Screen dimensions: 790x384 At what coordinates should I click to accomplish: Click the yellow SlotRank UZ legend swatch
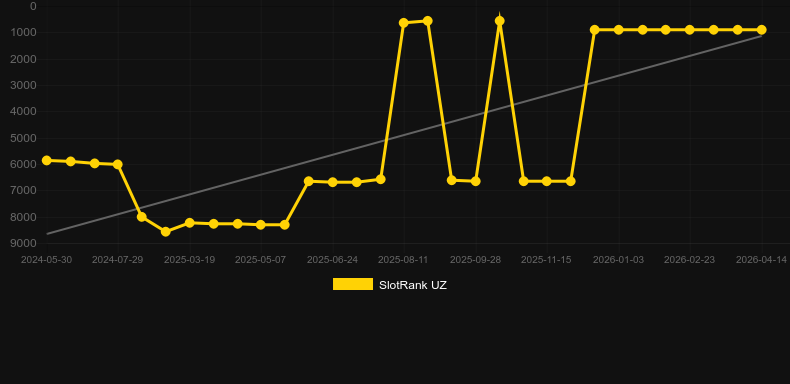tap(353, 284)
